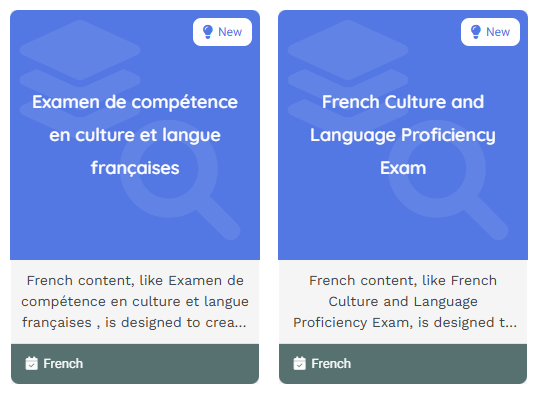Click the Examen card description text
The height and width of the screenshot is (402, 542).
click(x=135, y=301)
